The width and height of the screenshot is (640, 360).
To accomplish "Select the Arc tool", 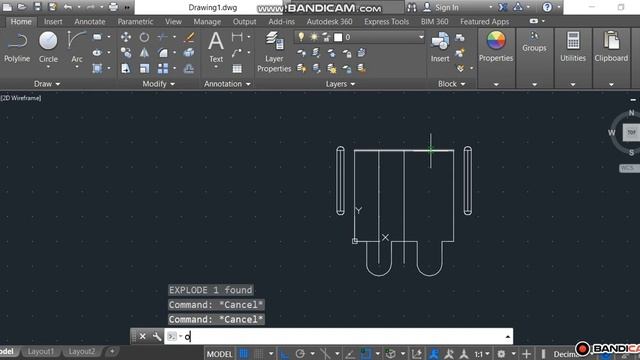I will point(76,47).
